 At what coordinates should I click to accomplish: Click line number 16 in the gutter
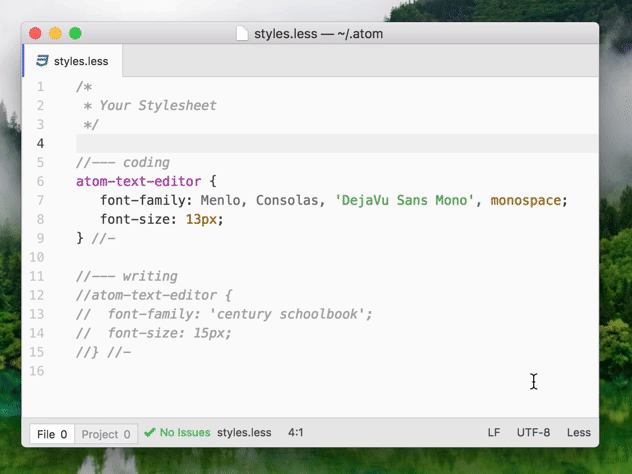pyautogui.click(x=37, y=371)
